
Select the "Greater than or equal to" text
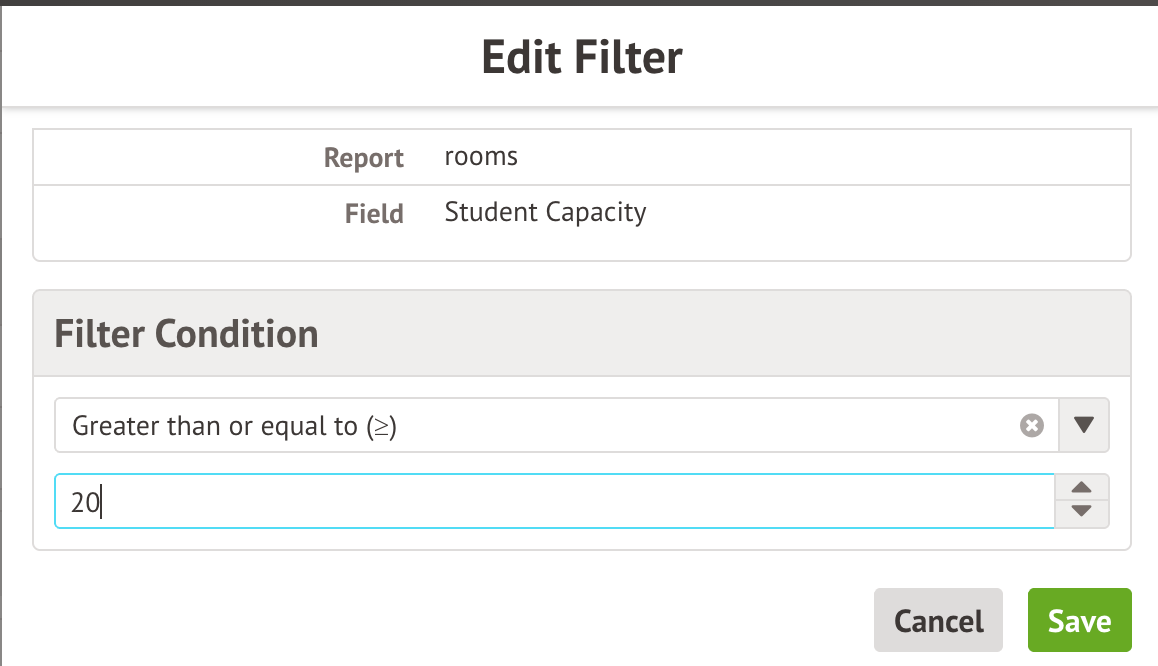click(214, 426)
